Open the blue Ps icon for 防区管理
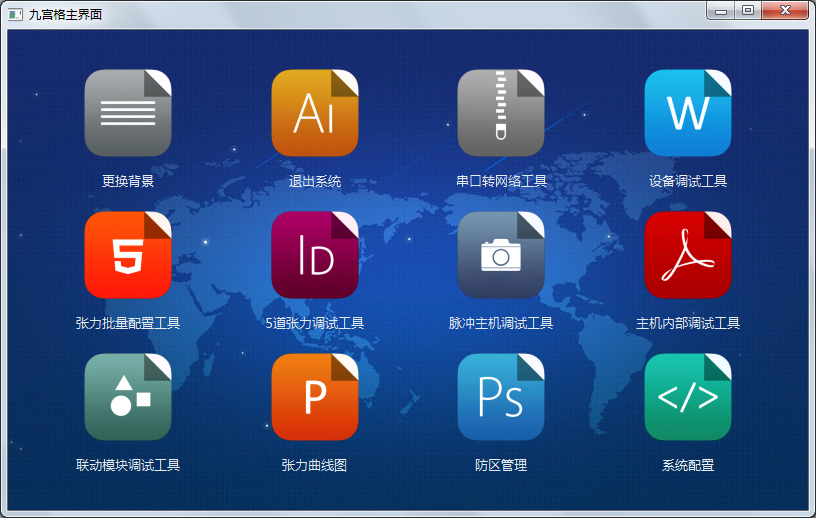 pos(501,397)
